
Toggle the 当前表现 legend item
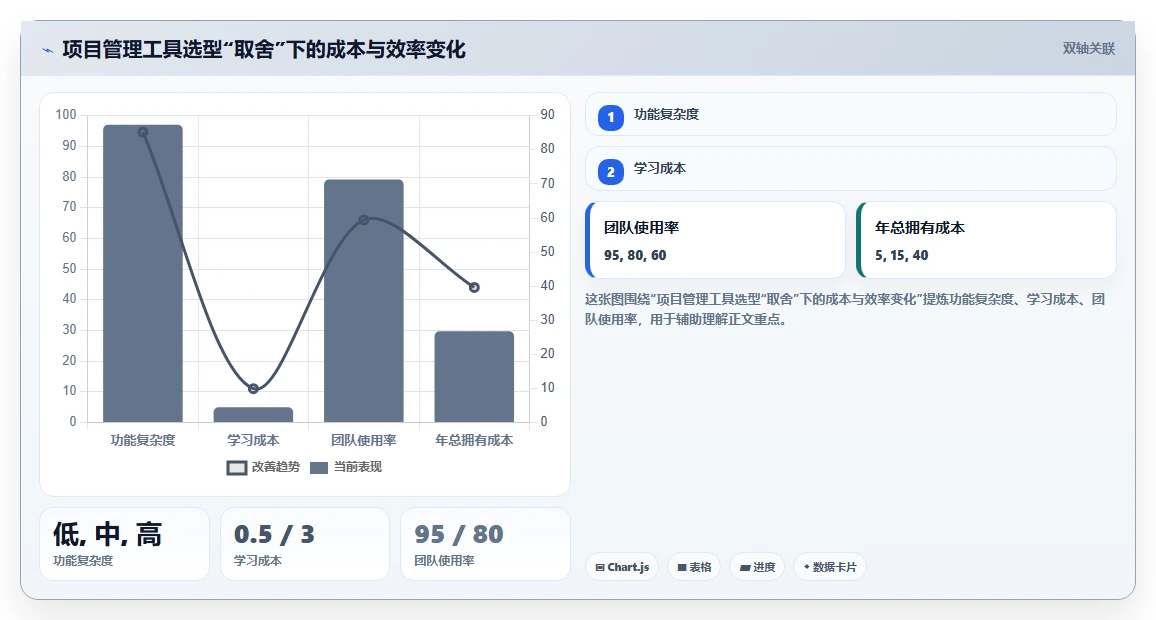(x=346, y=467)
